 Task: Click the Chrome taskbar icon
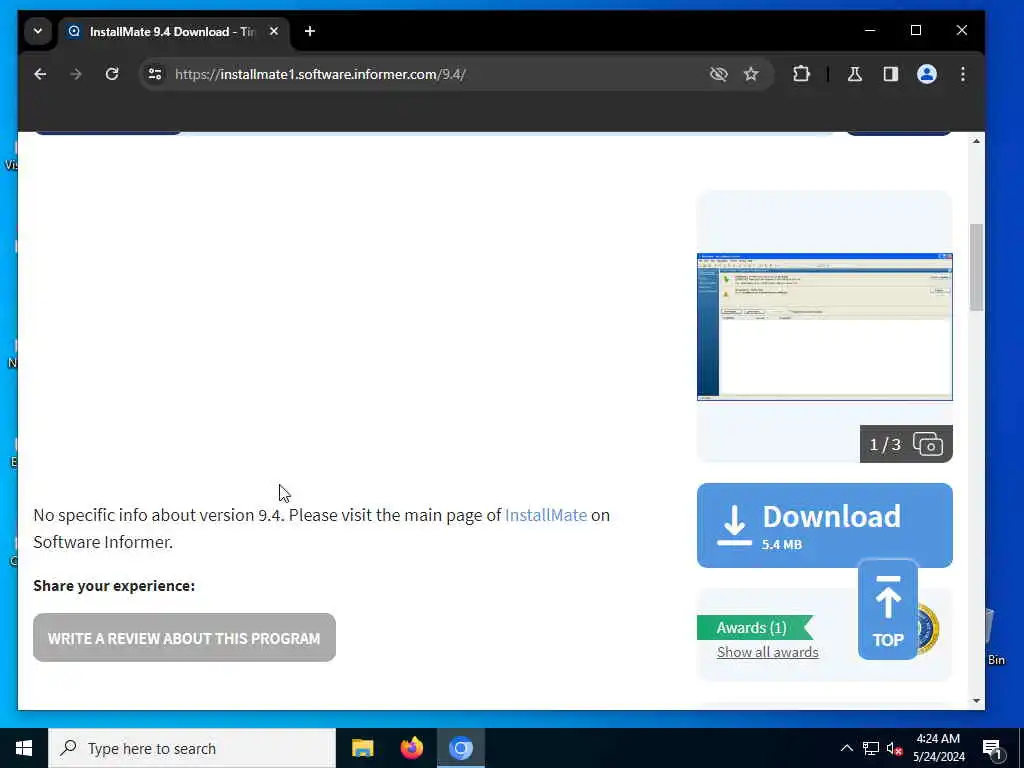pyautogui.click(x=460, y=748)
